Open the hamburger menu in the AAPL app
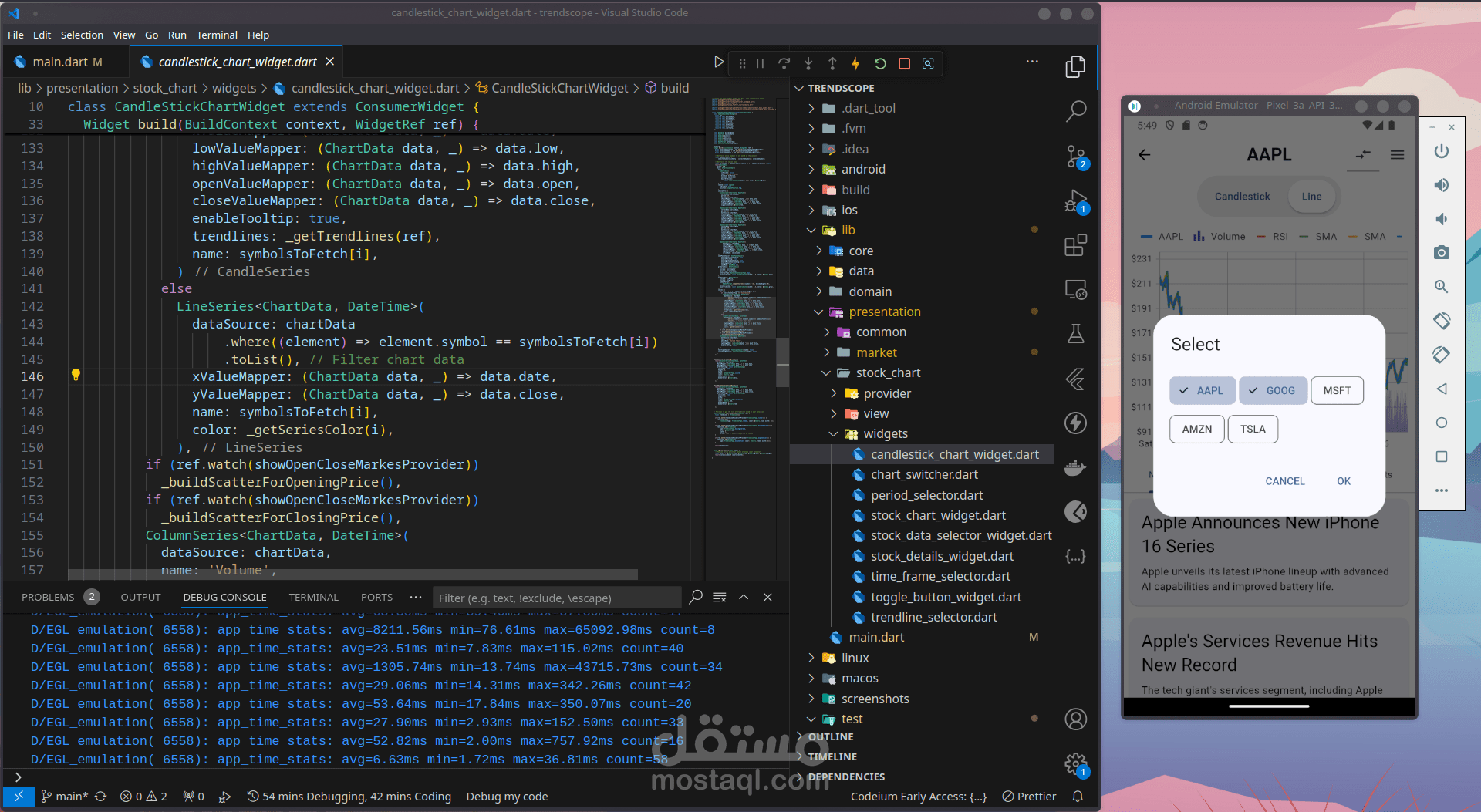Screen dimensions: 1481x812 pyautogui.click(x=1397, y=155)
